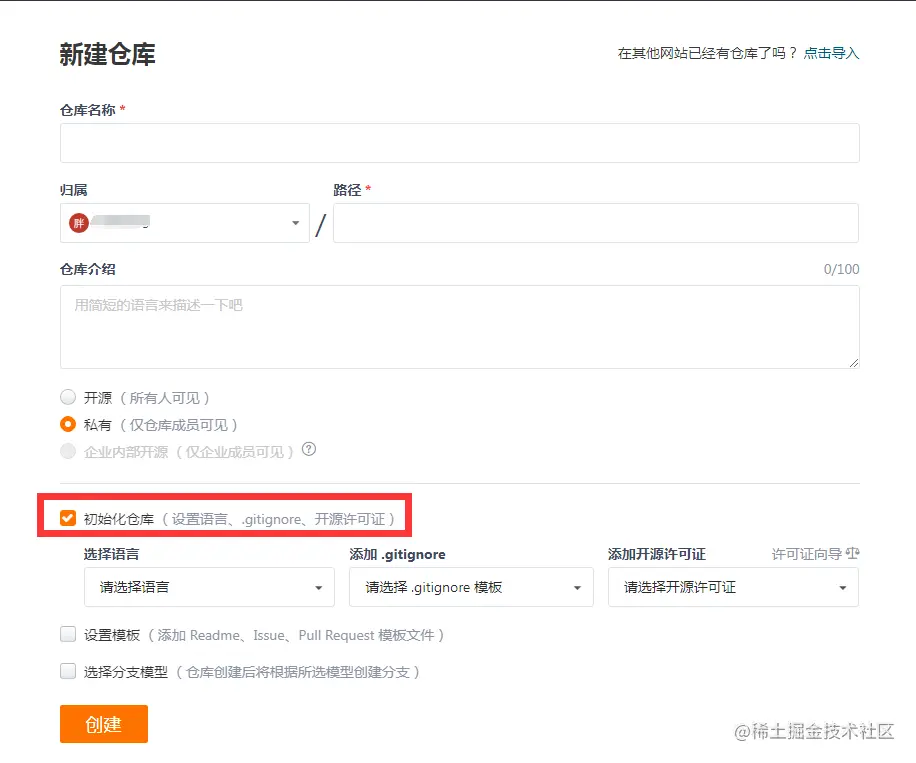Click the 新建仓库 heading text

pyautogui.click(x=107, y=54)
